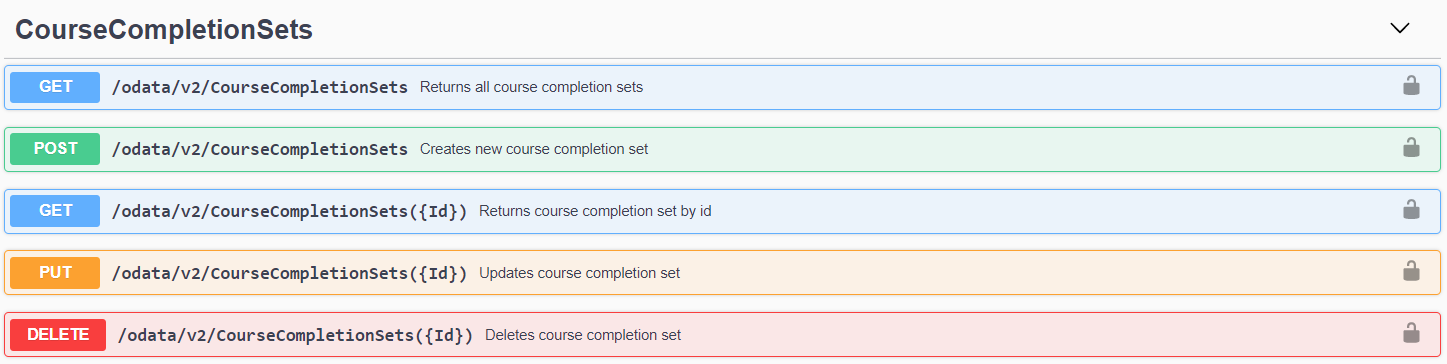This screenshot has height=364, width=1447.
Task: Open GET CourseCompletionSets({Id}) path
Action: pyautogui.click(x=290, y=211)
